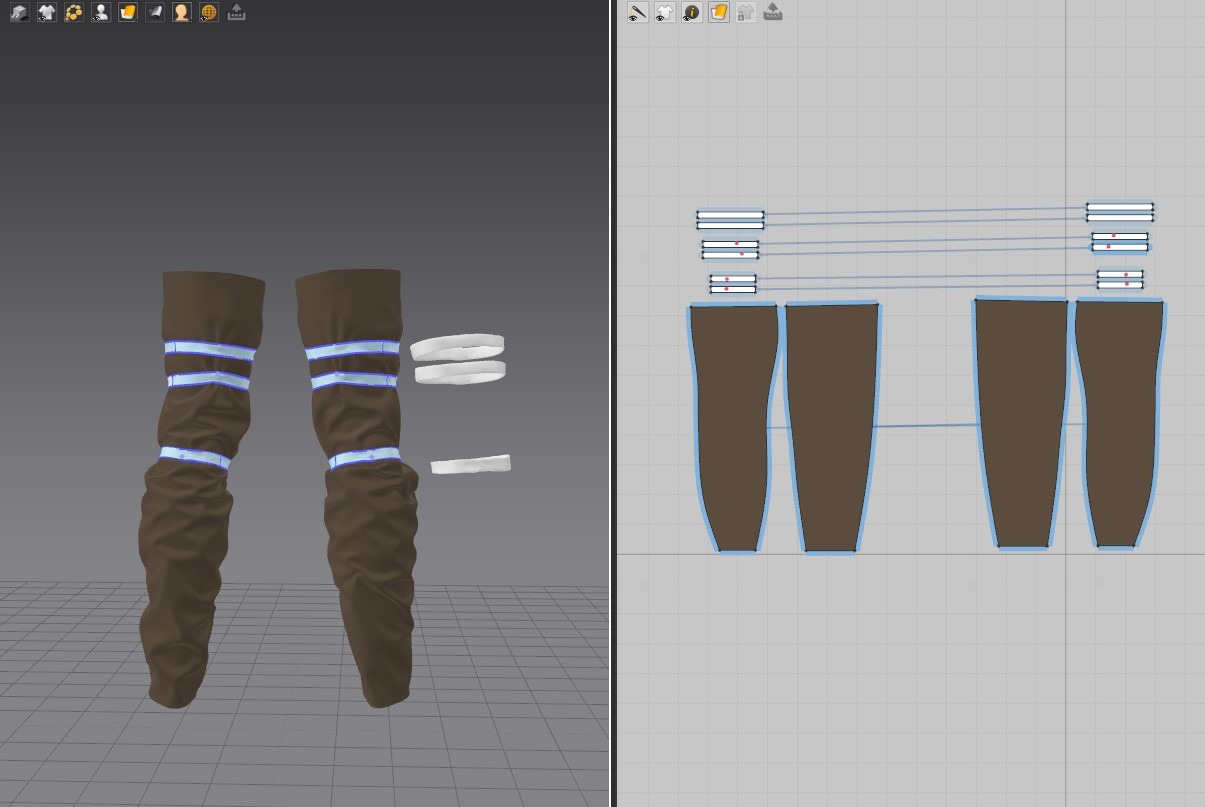
Task: Click the upload tray icon in 2D toolbar
Action: point(772,13)
